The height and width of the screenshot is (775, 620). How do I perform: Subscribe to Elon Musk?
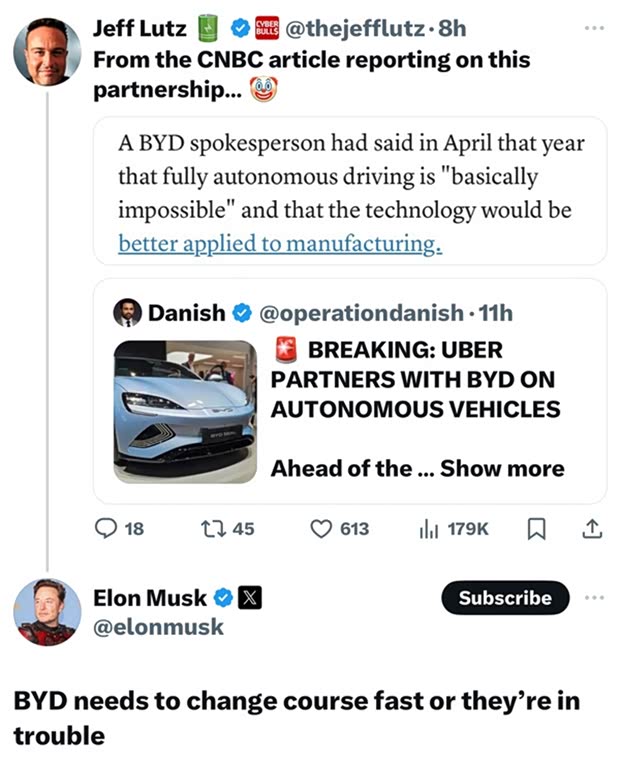point(505,598)
